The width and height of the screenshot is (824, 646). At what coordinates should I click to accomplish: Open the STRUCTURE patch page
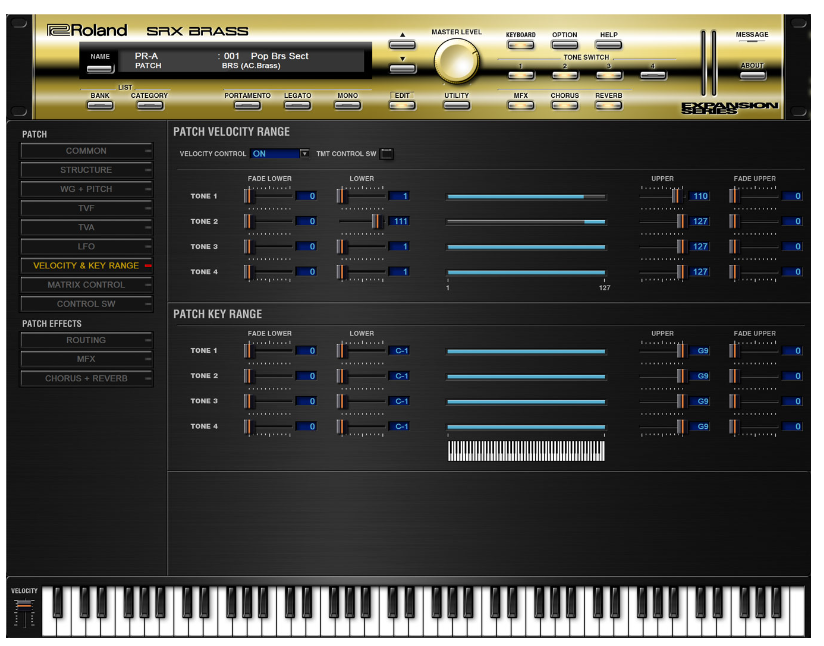(x=87, y=170)
